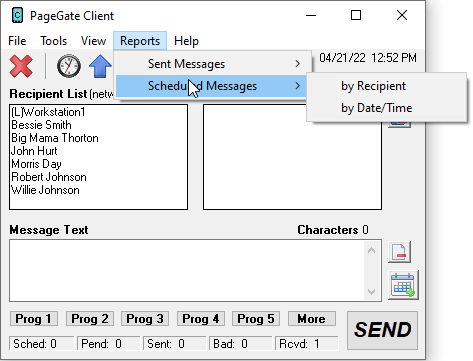This screenshot has height=361, width=473.
Task: Open the File menu
Action: pos(17,41)
